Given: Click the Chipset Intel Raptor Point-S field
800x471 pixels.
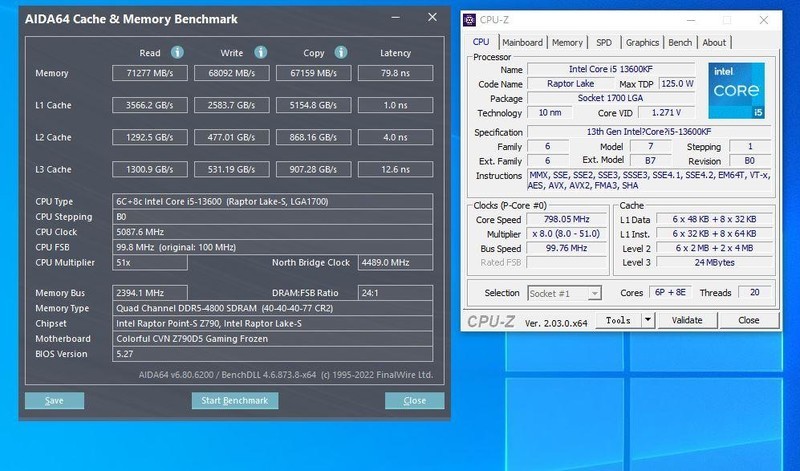Looking at the screenshot, I should [272, 324].
